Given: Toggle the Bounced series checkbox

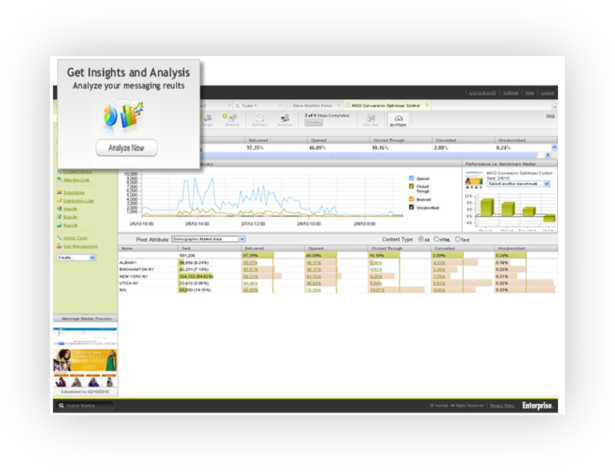Looking at the screenshot, I should click(411, 199).
